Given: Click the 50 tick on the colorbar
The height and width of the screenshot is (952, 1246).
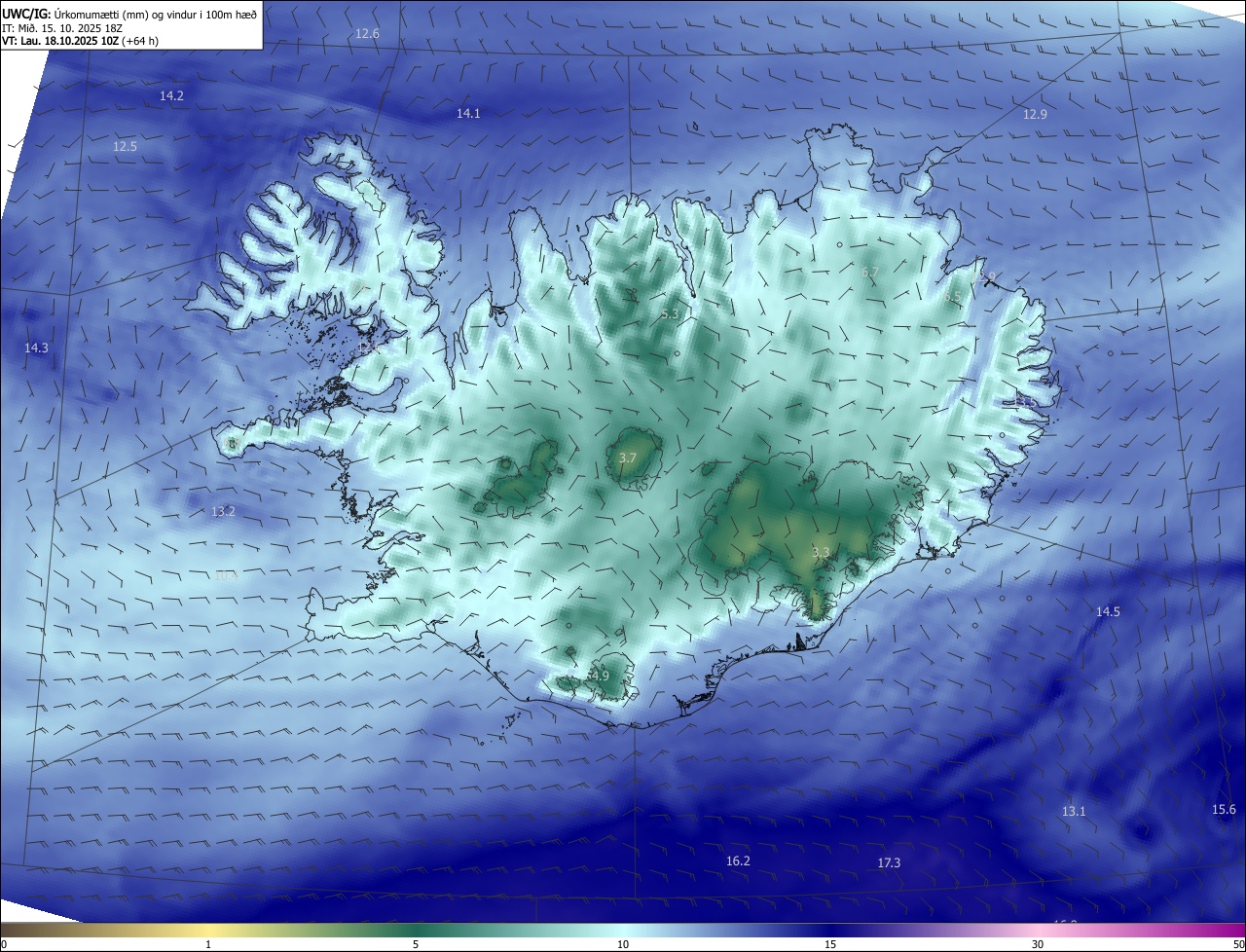Looking at the screenshot, I should 1238,944.
